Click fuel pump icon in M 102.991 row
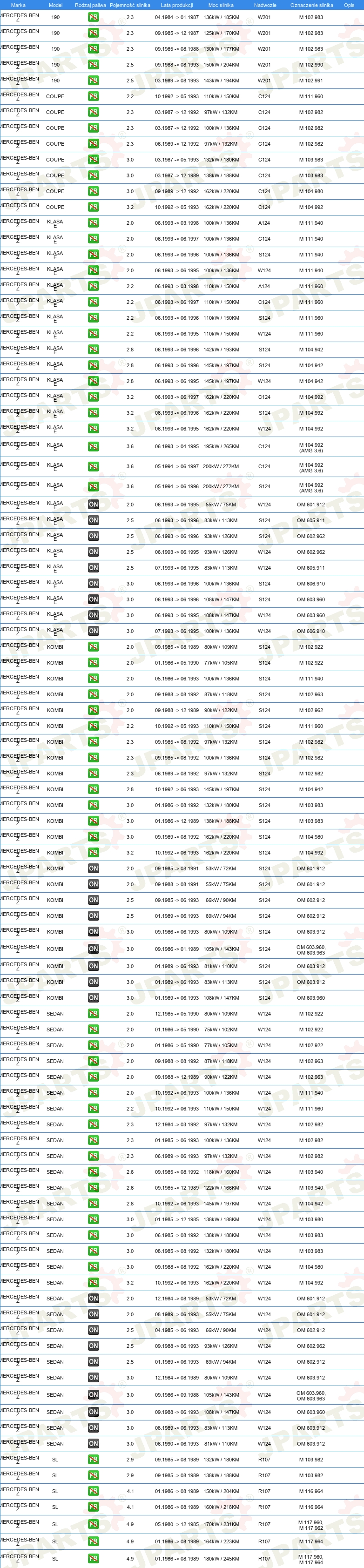 pos(93,81)
